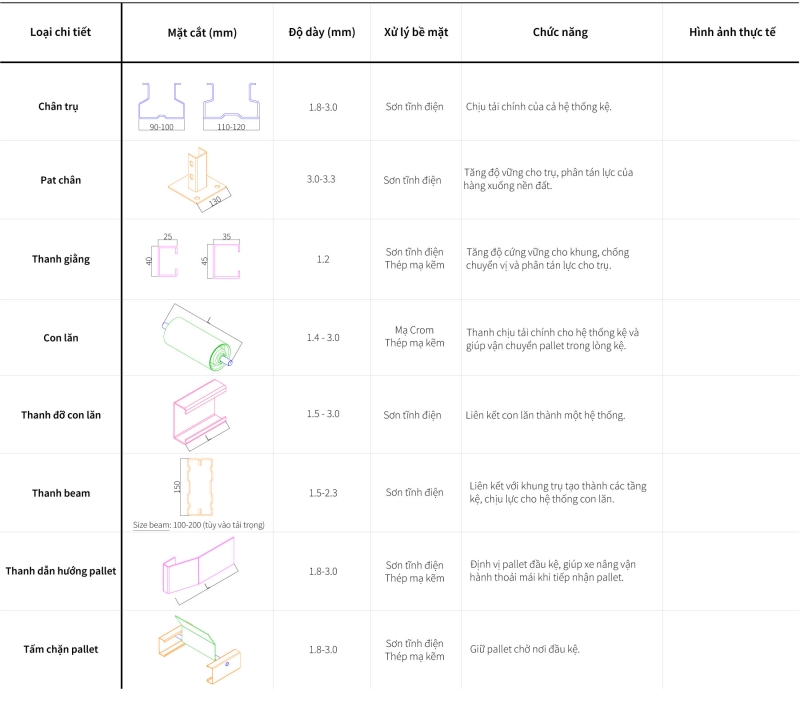Select the Tấm chặn pallet assembly drawing

201,649
